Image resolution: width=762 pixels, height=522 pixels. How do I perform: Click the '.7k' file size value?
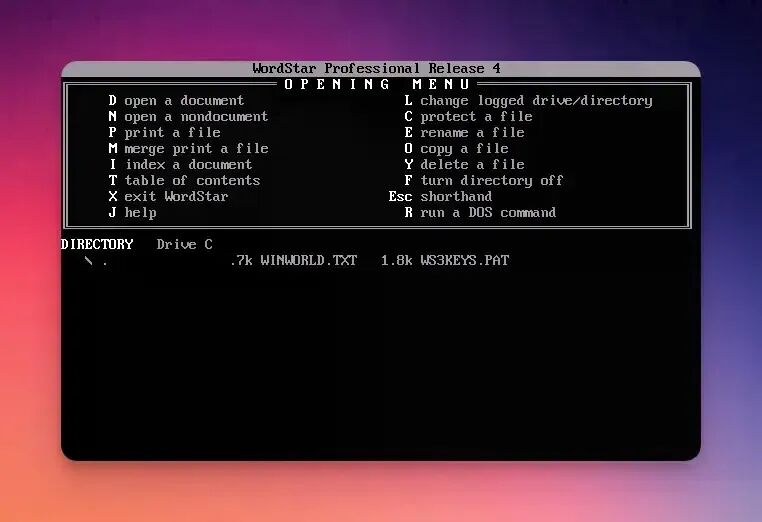[x=241, y=261]
